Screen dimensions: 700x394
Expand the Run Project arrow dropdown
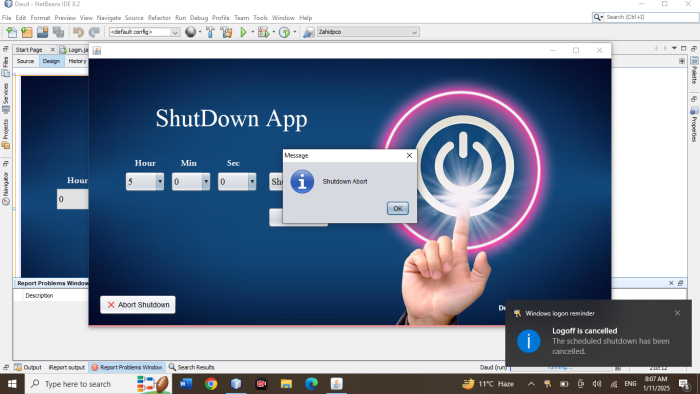coord(253,32)
